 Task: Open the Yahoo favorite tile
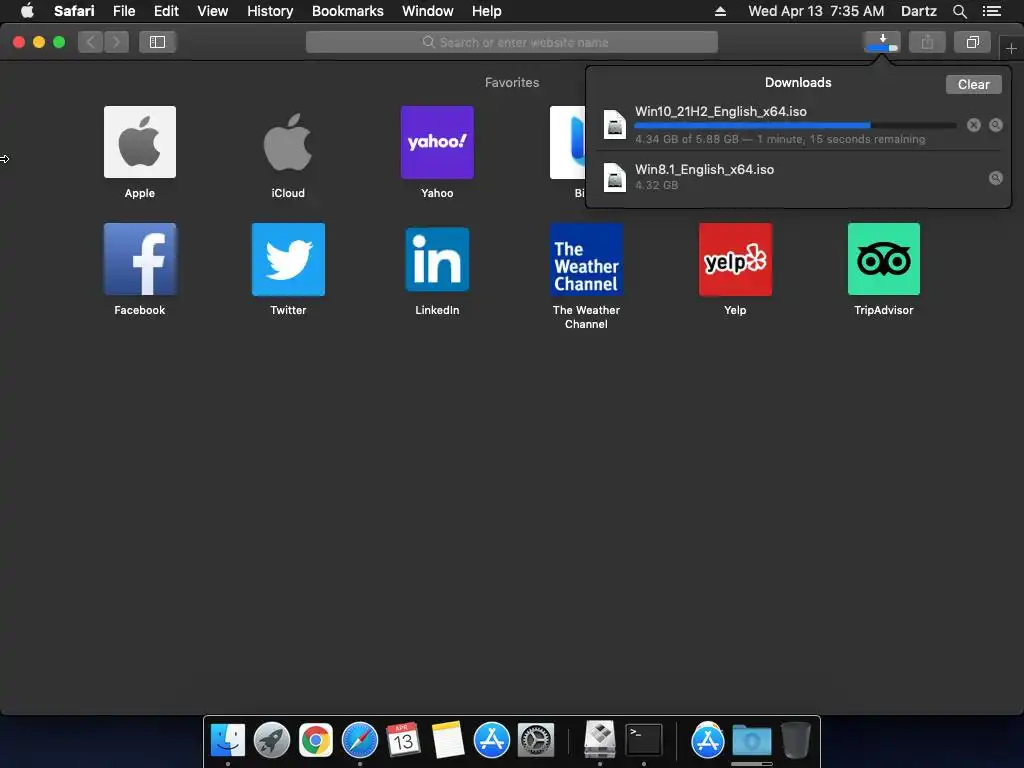pos(437,142)
